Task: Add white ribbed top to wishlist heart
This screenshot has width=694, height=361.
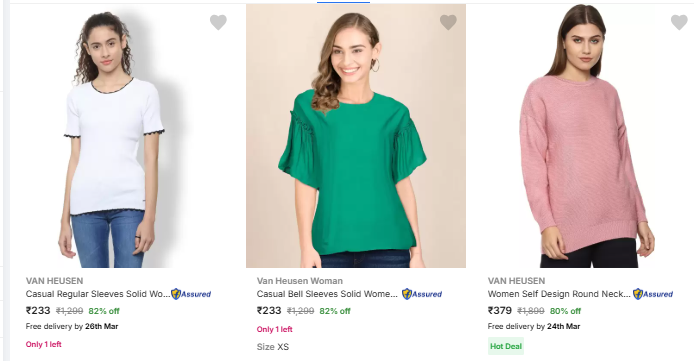Action: [218, 22]
